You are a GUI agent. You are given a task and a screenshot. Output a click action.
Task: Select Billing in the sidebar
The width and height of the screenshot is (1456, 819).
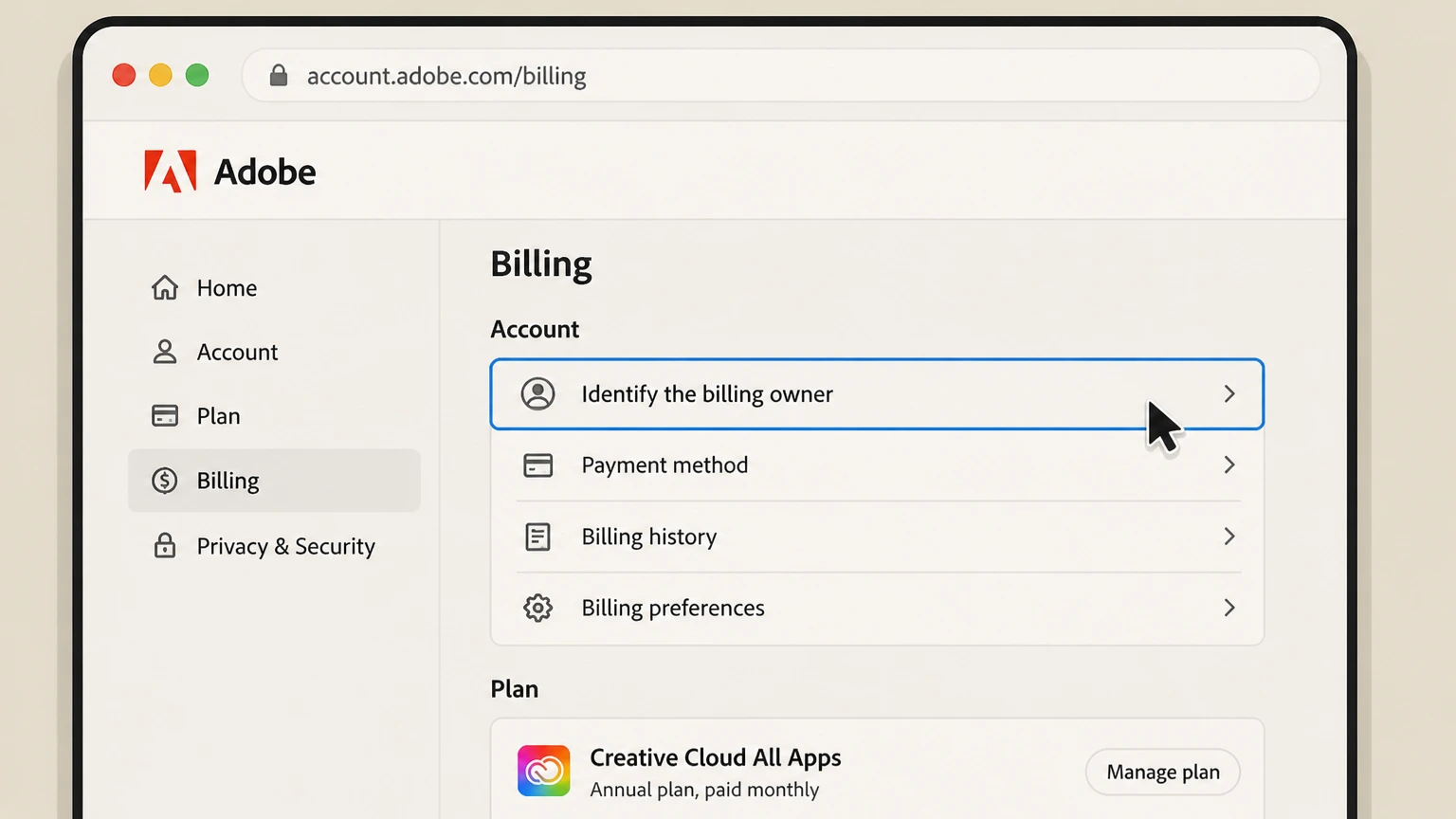point(274,481)
